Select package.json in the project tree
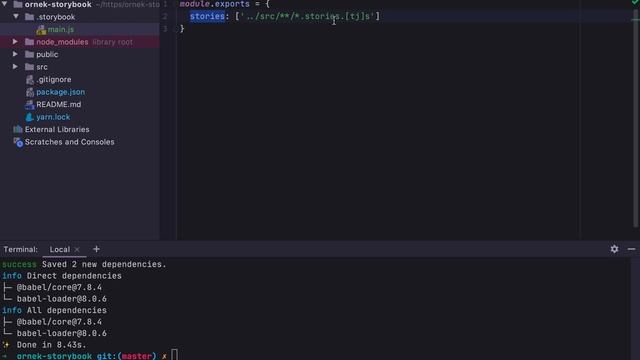 (60, 92)
